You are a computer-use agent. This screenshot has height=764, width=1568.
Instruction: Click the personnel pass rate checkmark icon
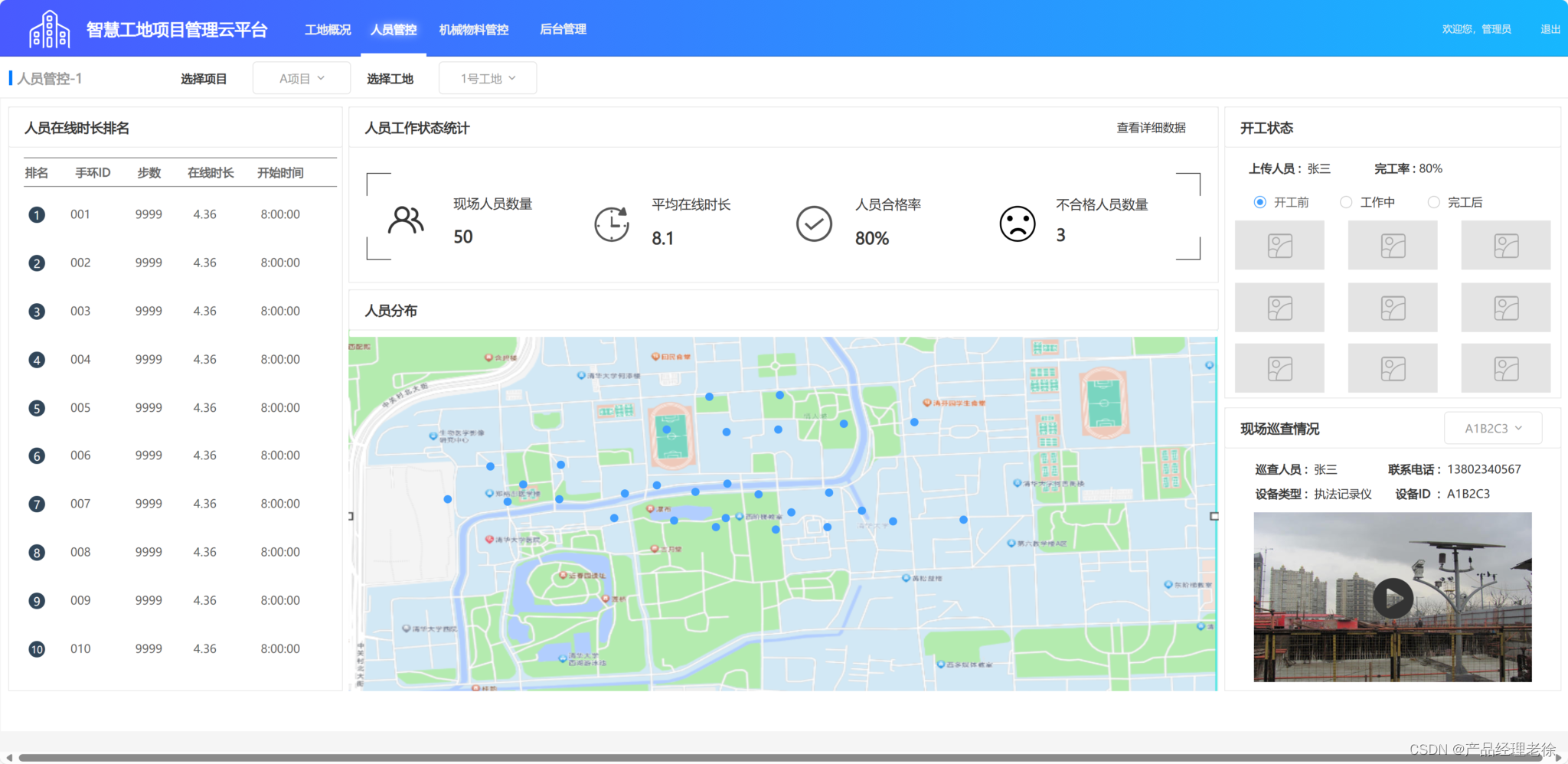(x=814, y=224)
